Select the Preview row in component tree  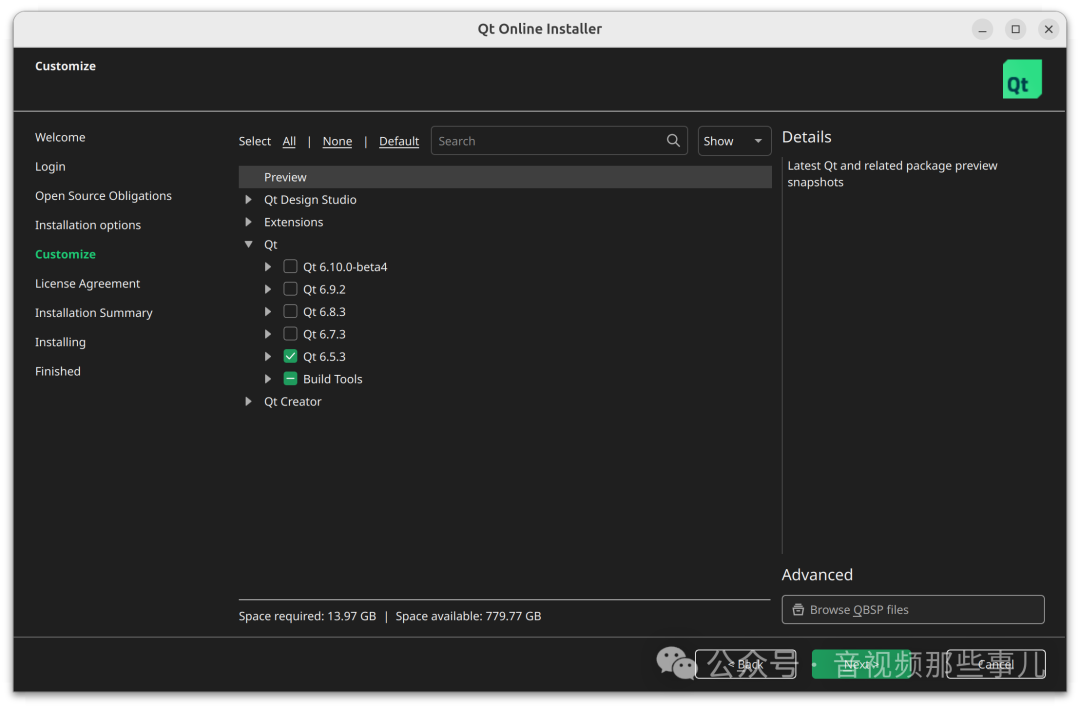(505, 177)
